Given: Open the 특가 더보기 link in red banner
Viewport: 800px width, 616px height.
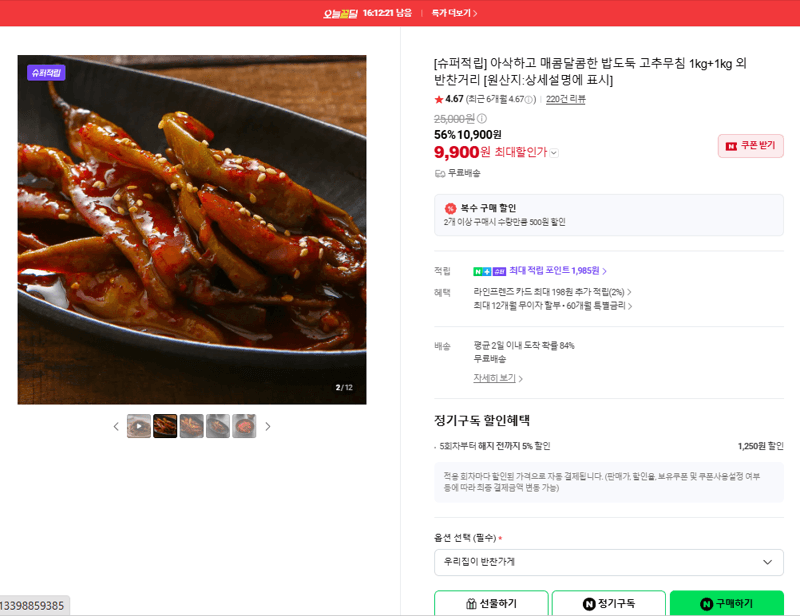Looking at the screenshot, I should pyautogui.click(x=454, y=13).
